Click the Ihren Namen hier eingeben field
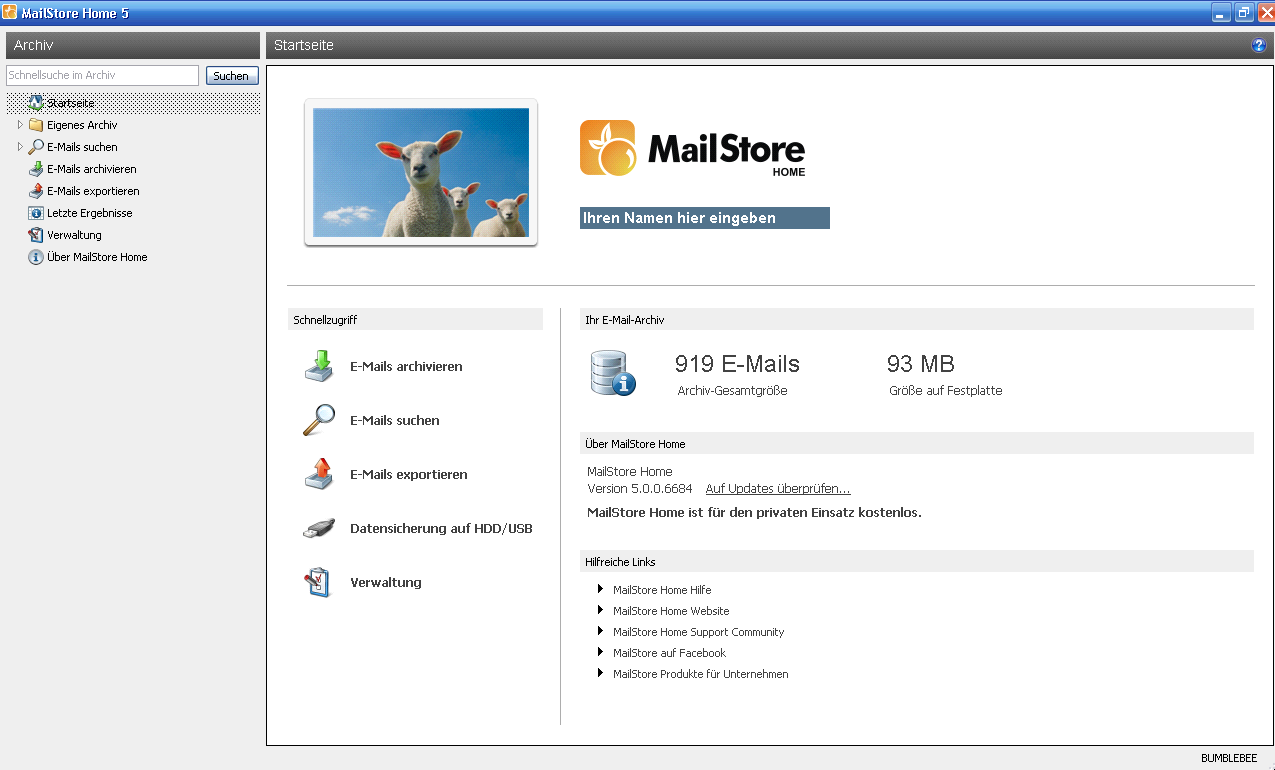 coord(704,218)
